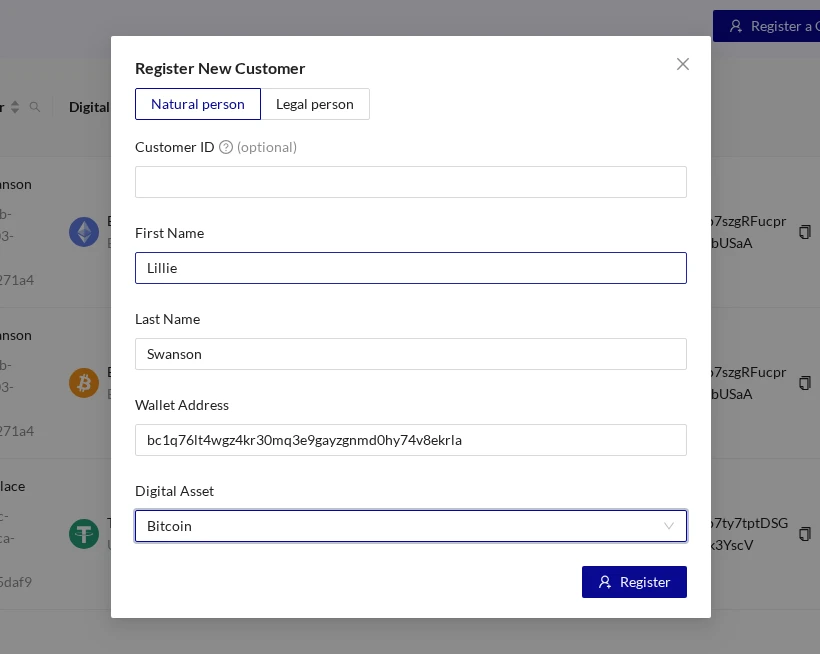Sort the column using the sort arrows
820x654 pixels.
click(15, 107)
